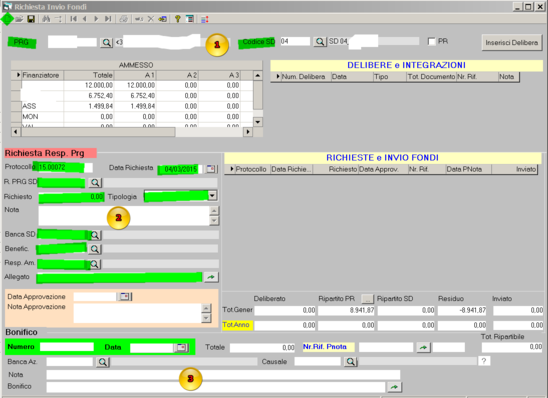Click into the Nota Approvazione text area

point(138,313)
